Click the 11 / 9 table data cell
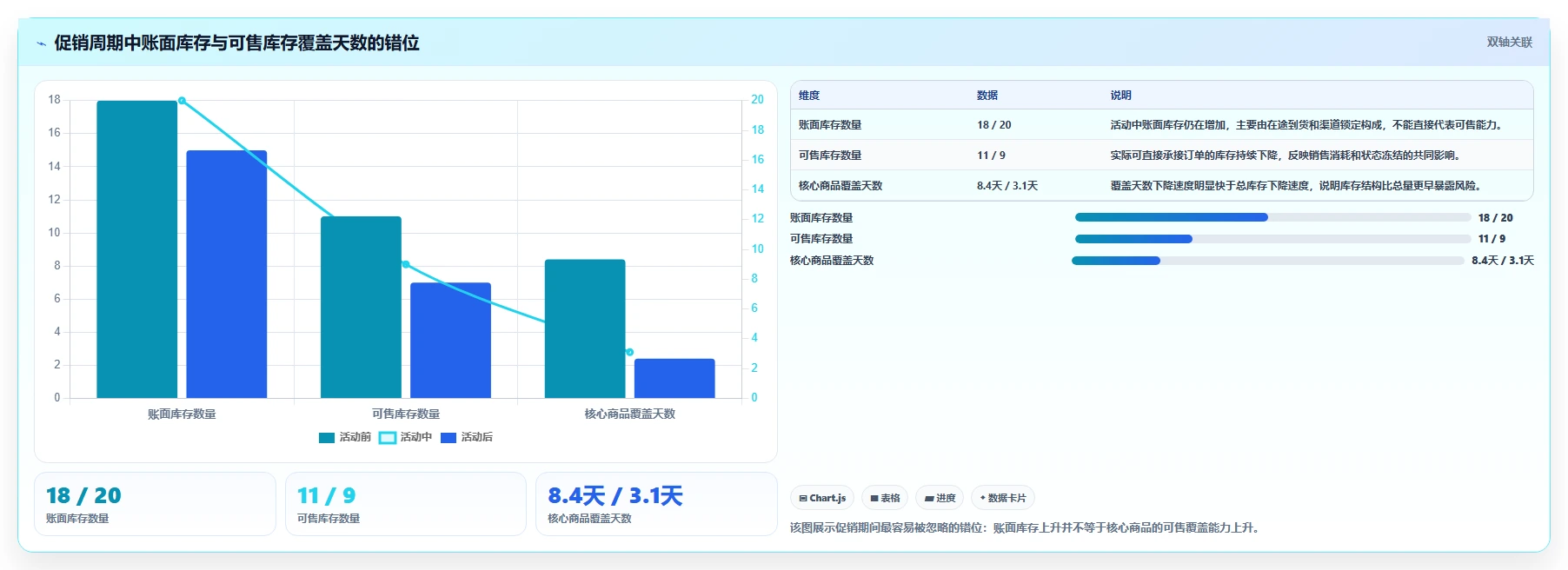This screenshot has height=570, width=1568. tap(991, 156)
